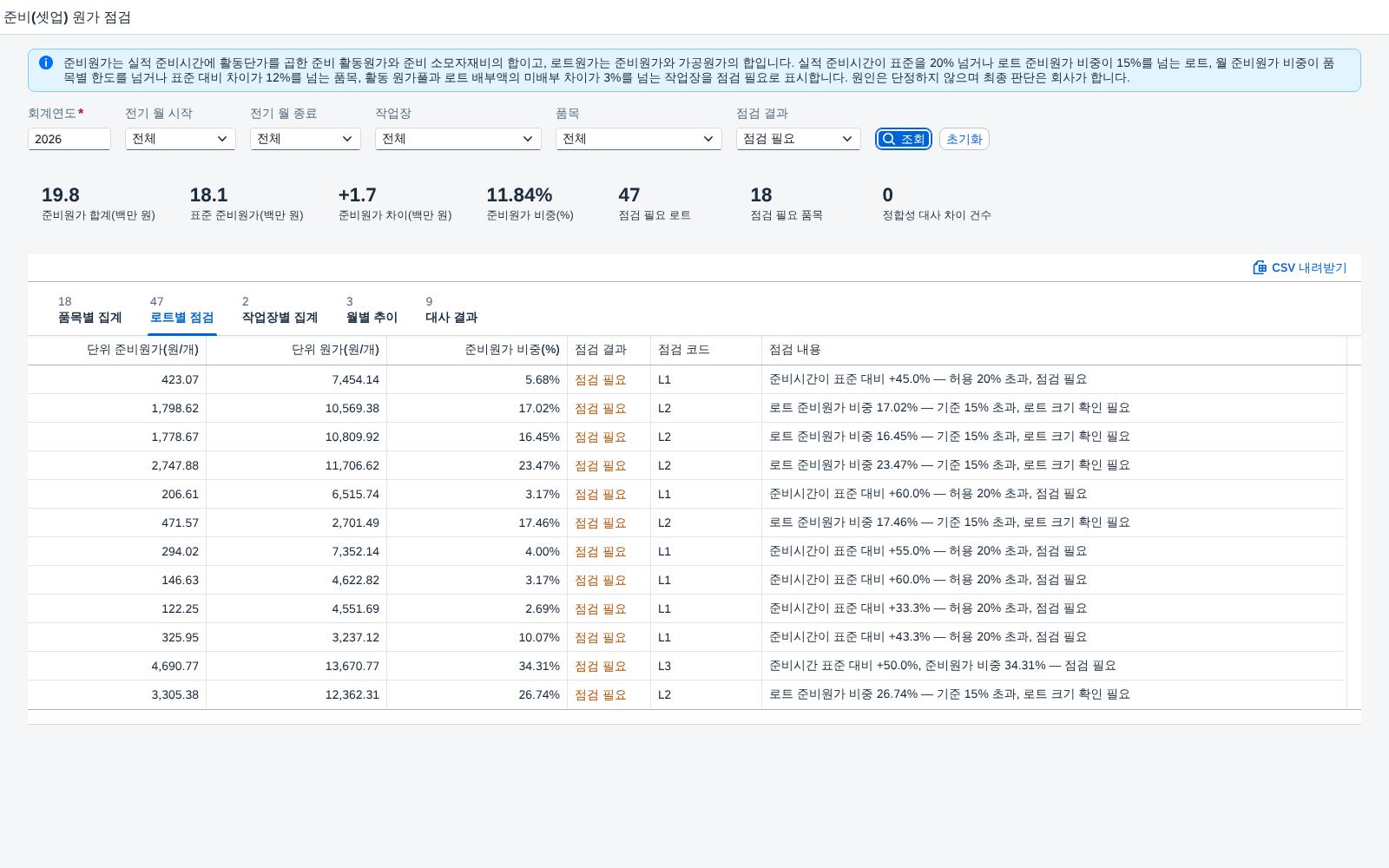Click the 2,701.49 unit cost cell
Viewport: 1389px width, 868px height.
(x=296, y=523)
